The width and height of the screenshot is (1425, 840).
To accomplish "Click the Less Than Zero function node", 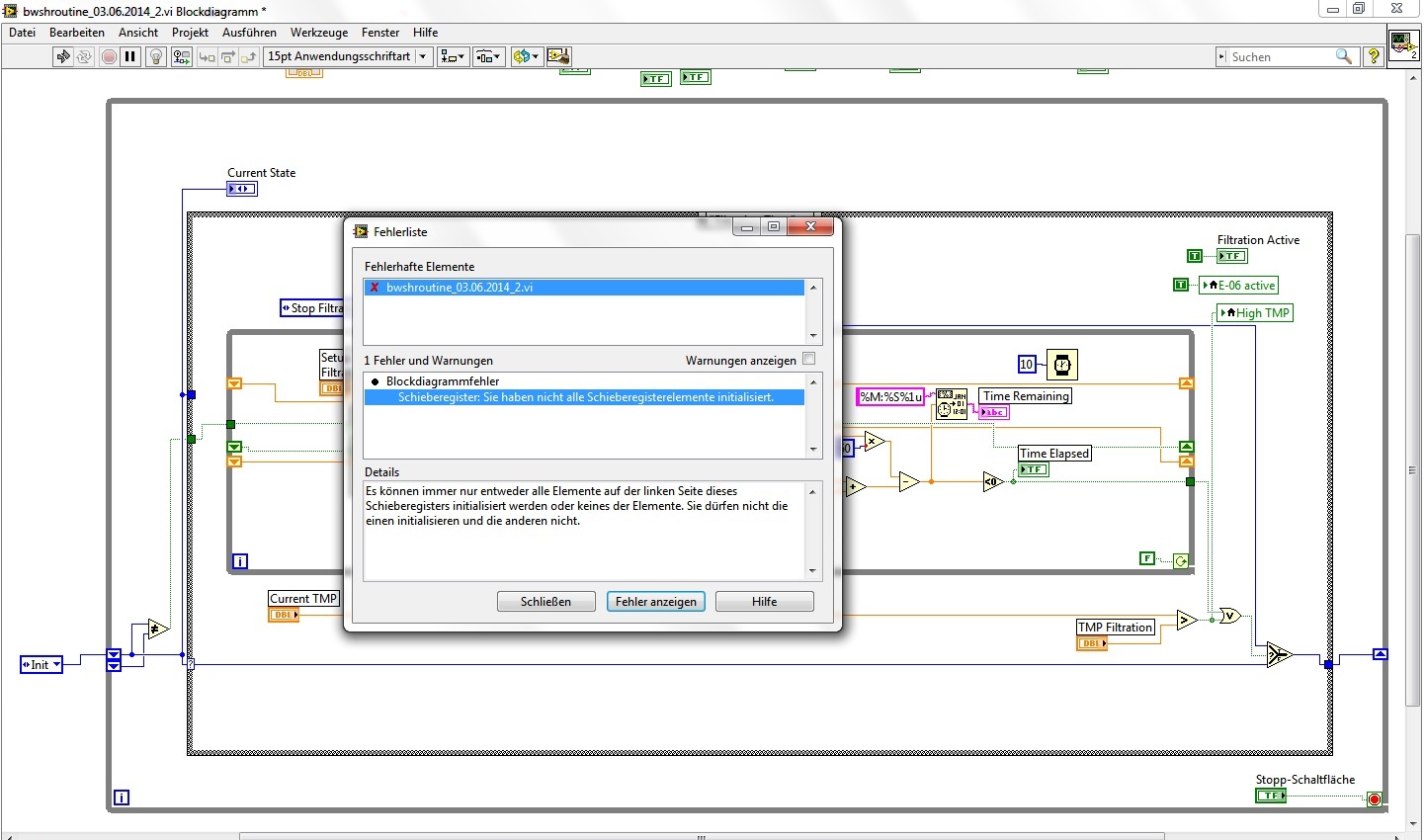I will click(993, 482).
